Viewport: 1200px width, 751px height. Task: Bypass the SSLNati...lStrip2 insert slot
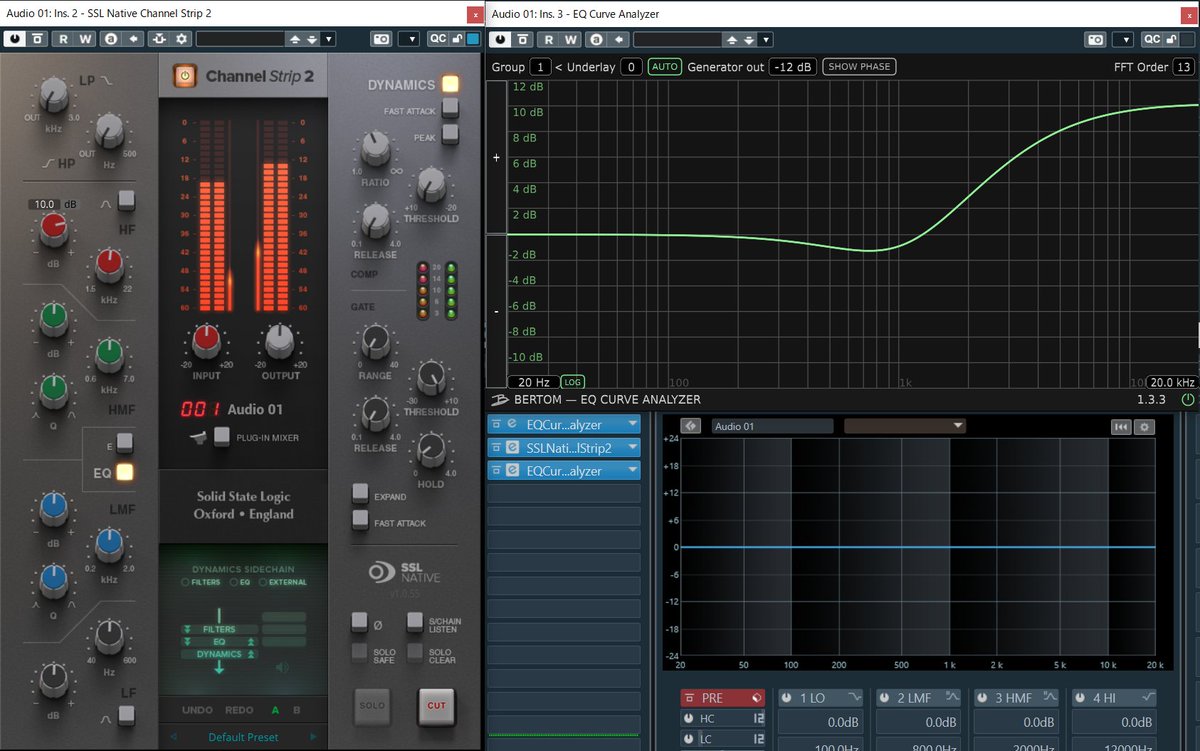pyautogui.click(x=497, y=448)
